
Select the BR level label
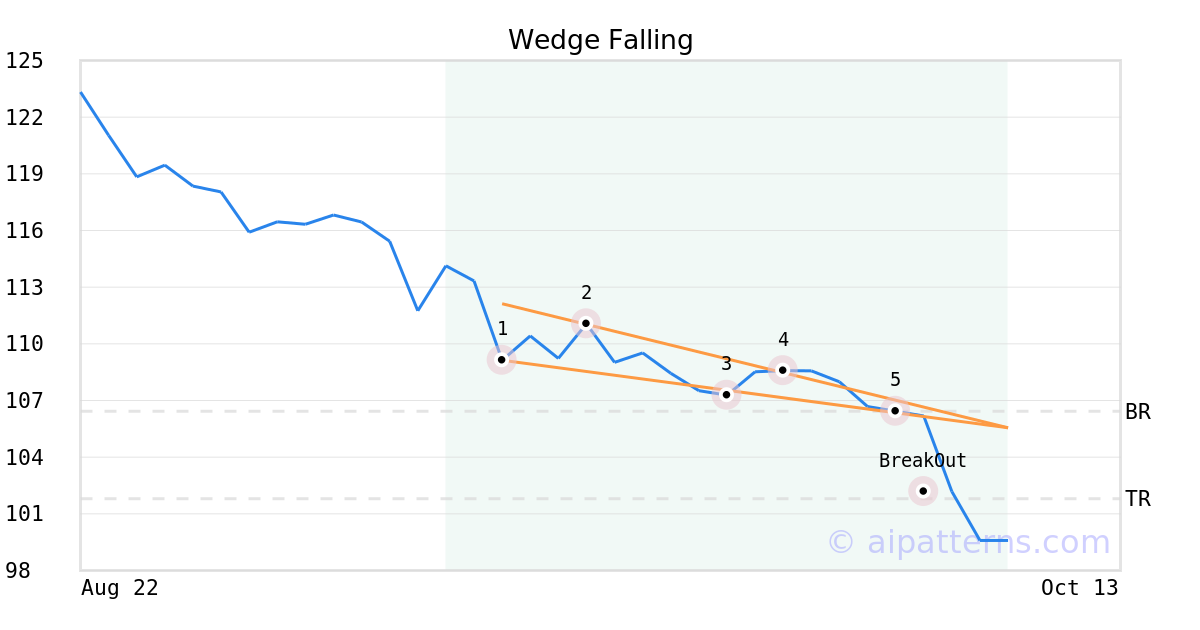pos(1137,412)
